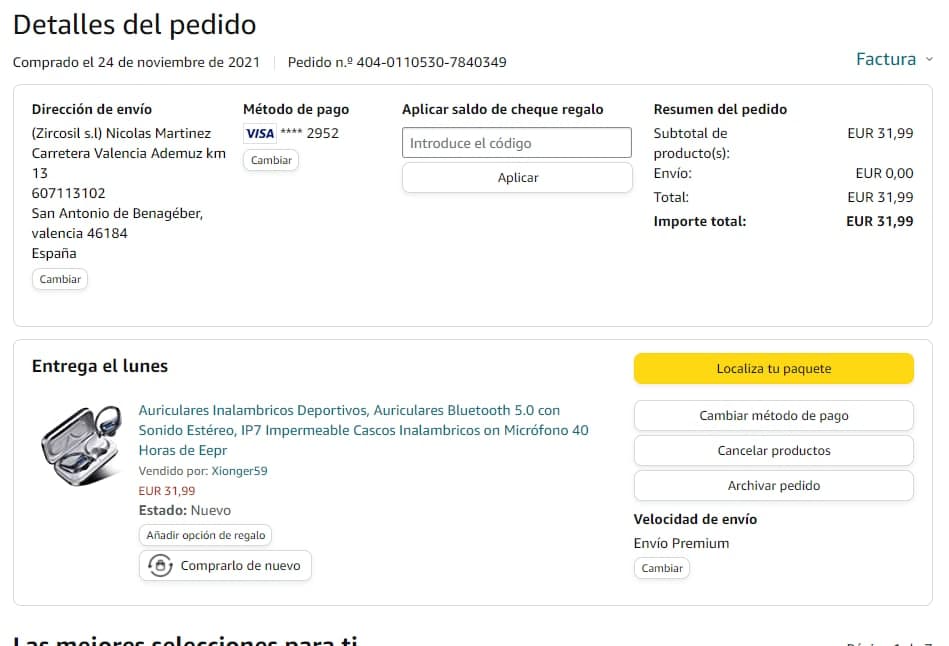Image resolution: width=949 pixels, height=646 pixels.
Task: Click the circular reorder icon beside Comprarlo de nuevo
Action: (160, 566)
